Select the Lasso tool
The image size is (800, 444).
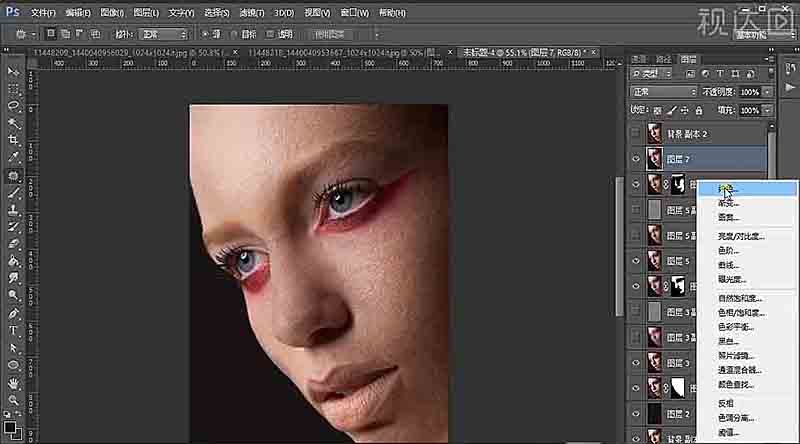(x=13, y=106)
